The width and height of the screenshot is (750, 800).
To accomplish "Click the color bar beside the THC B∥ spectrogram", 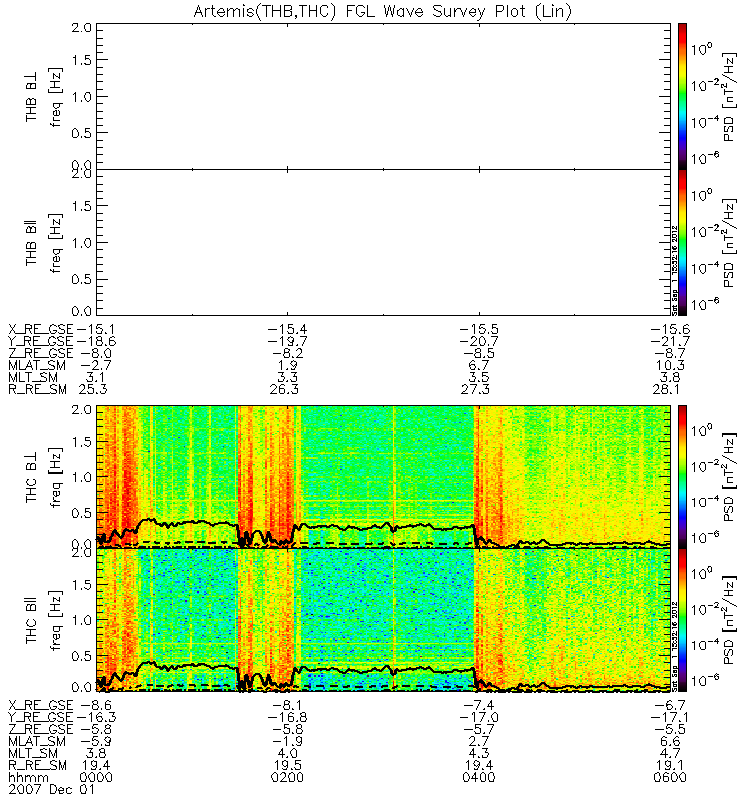I will pyautogui.click(x=682, y=620).
